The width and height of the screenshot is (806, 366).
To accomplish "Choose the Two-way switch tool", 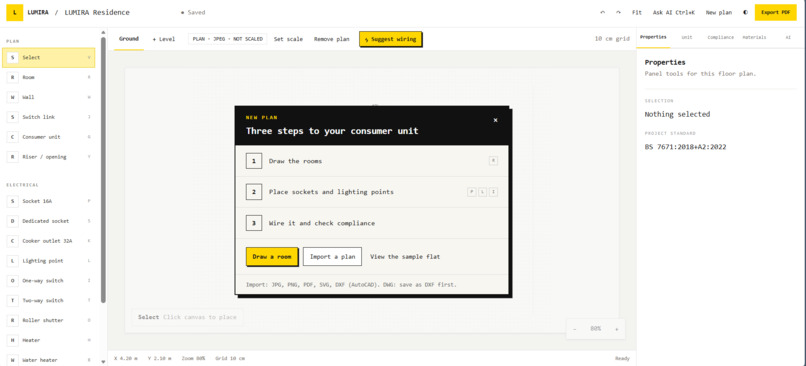I will click(x=49, y=300).
